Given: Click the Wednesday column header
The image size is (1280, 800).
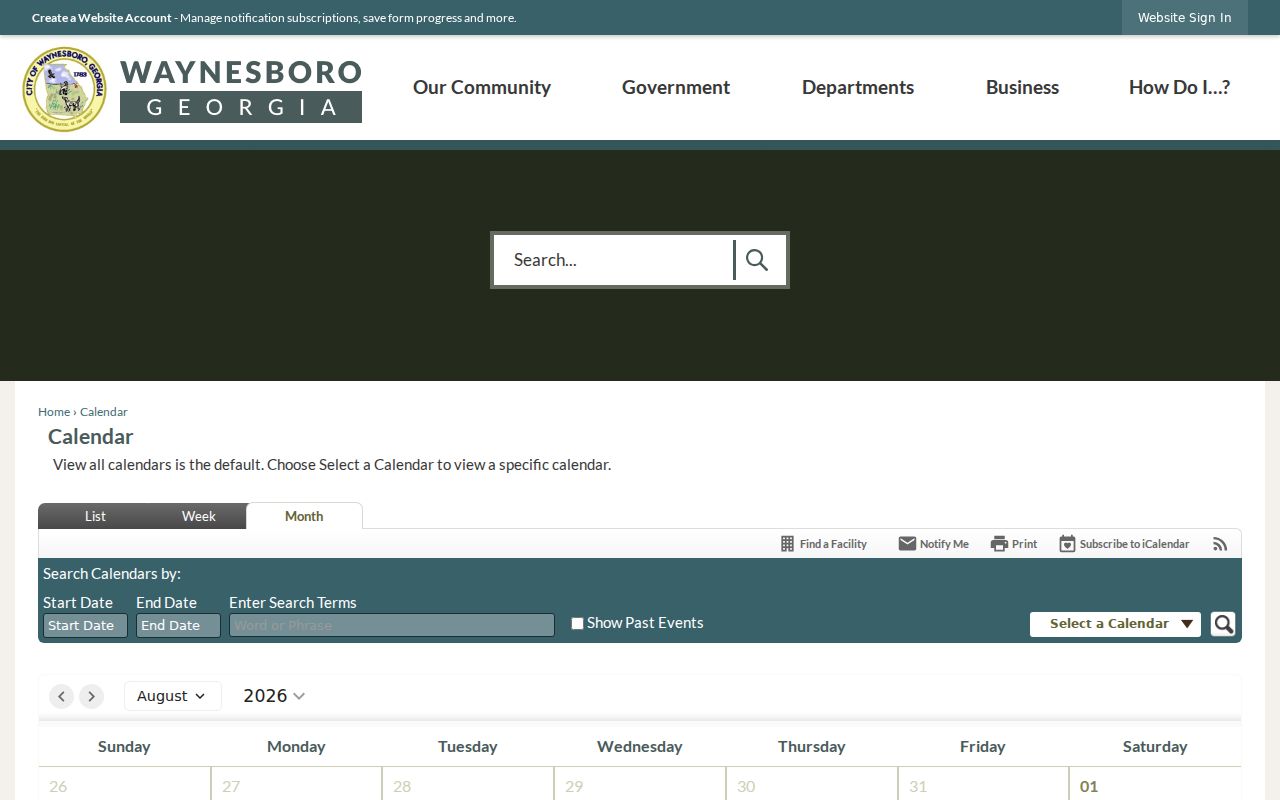Looking at the screenshot, I should (640, 746).
